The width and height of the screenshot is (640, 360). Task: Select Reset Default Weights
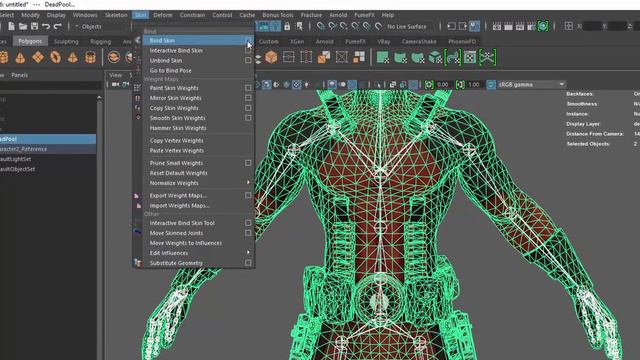(178, 173)
